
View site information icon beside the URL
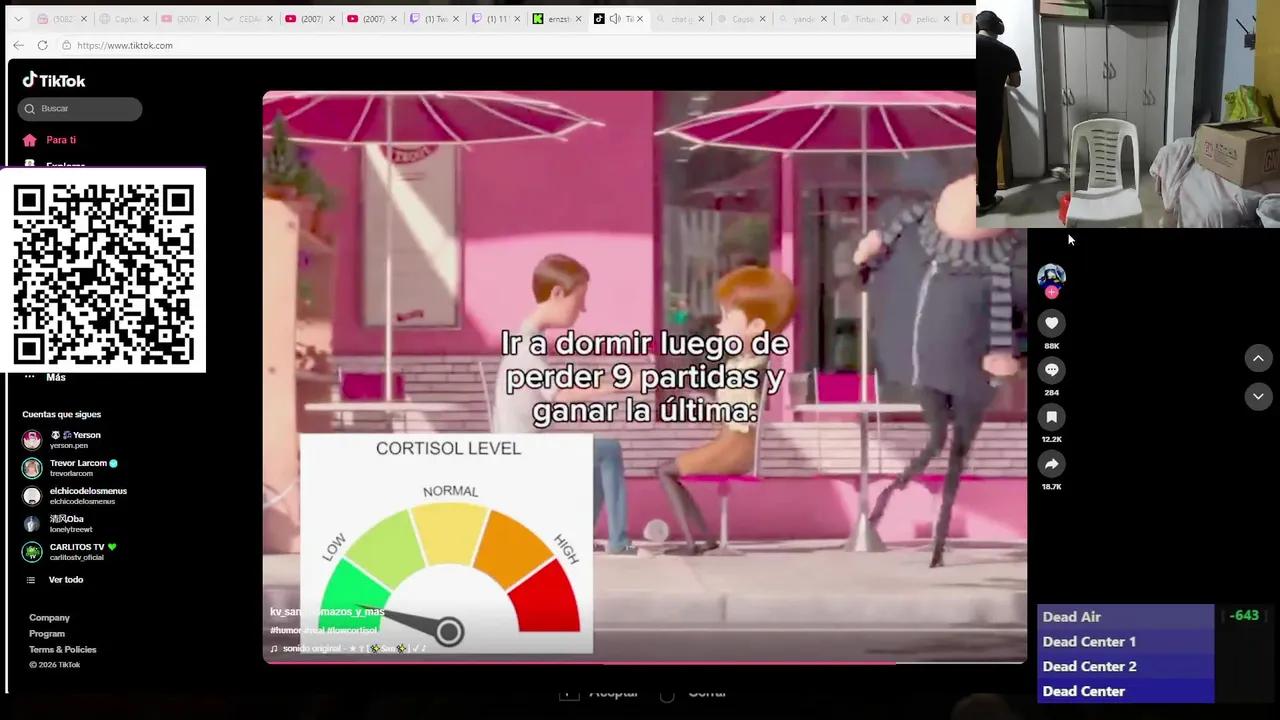66,45
